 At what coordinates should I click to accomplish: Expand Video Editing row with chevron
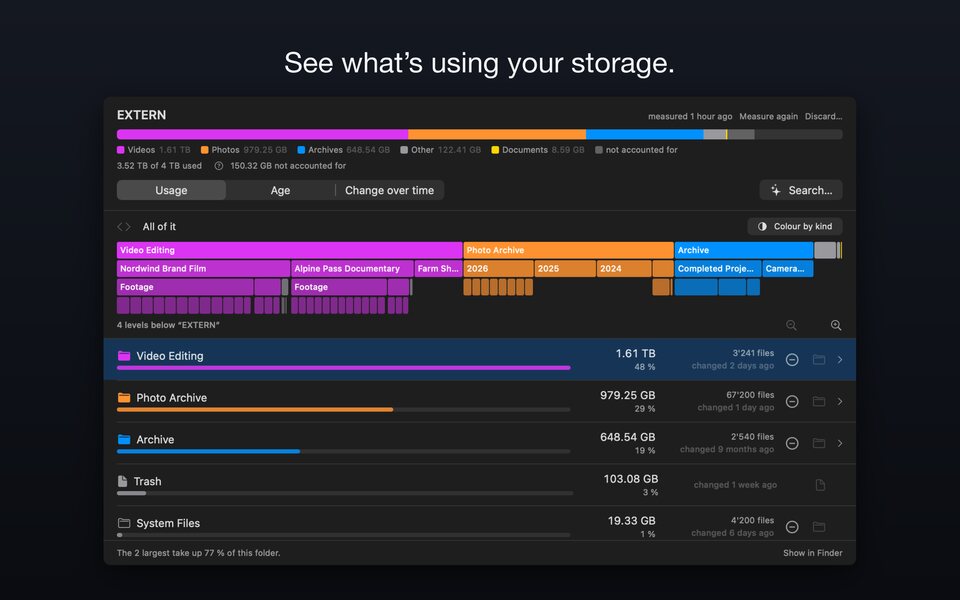840,359
